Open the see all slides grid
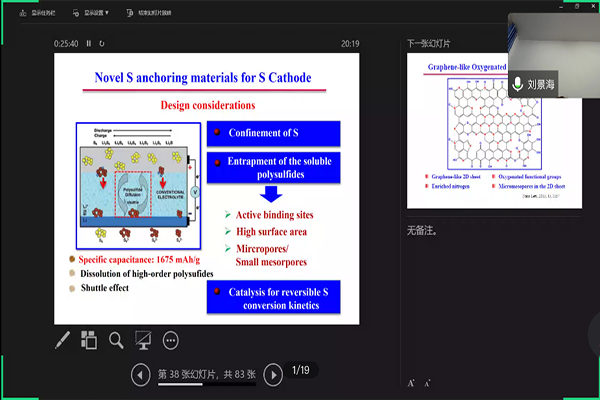The image size is (600, 400). click(89, 340)
